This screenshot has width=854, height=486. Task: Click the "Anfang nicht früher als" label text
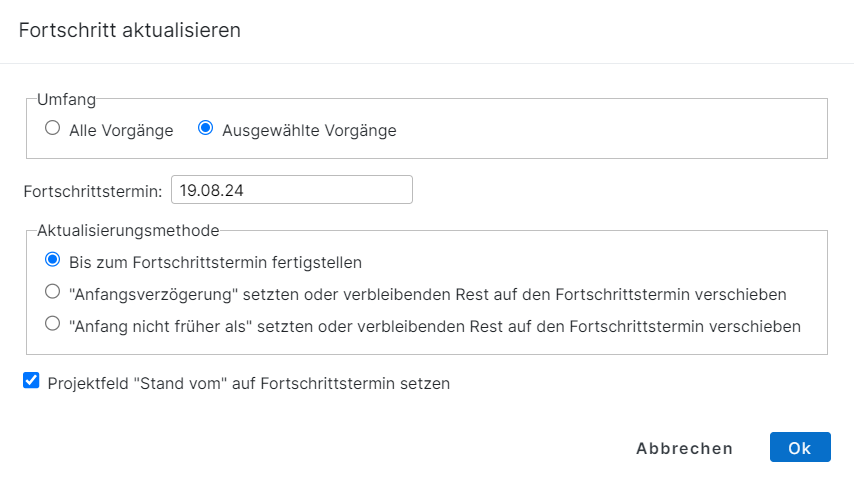[x=434, y=326]
